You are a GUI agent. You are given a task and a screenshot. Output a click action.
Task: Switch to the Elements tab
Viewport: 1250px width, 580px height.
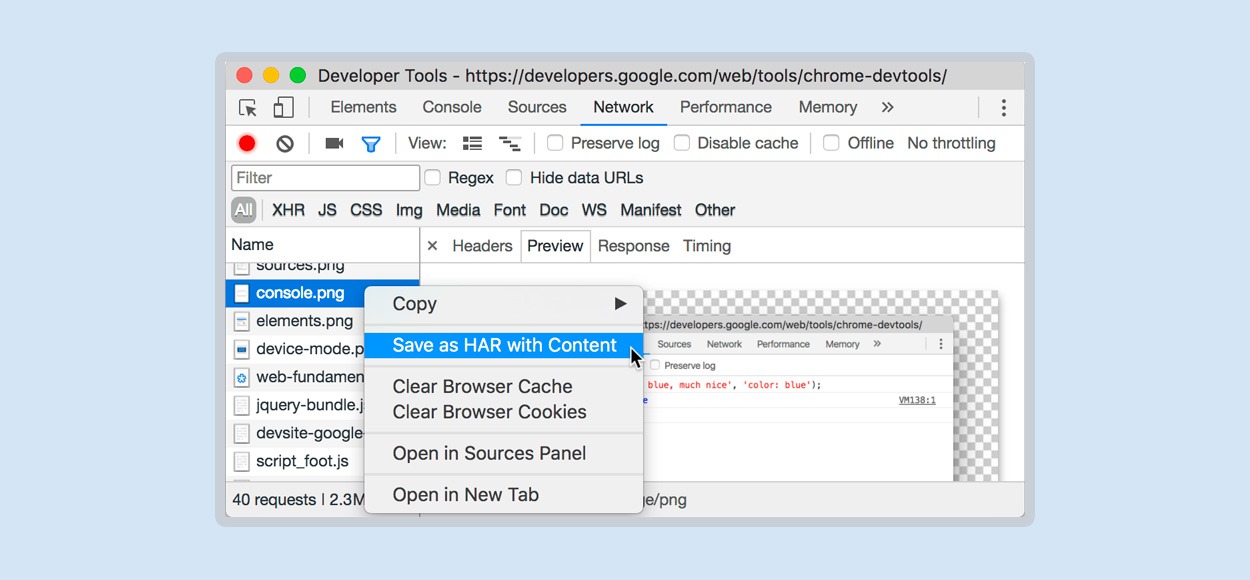(363, 107)
